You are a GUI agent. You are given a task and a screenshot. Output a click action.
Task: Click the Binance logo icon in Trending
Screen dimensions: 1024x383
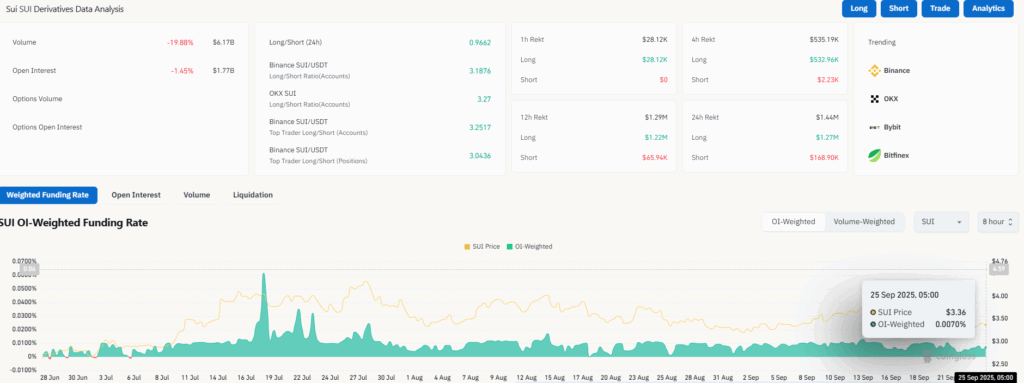coord(874,71)
